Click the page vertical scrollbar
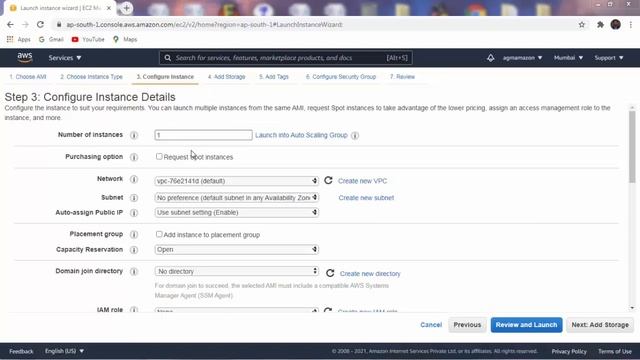Image resolution: width=640 pixels, height=360 pixels. (x=632, y=147)
